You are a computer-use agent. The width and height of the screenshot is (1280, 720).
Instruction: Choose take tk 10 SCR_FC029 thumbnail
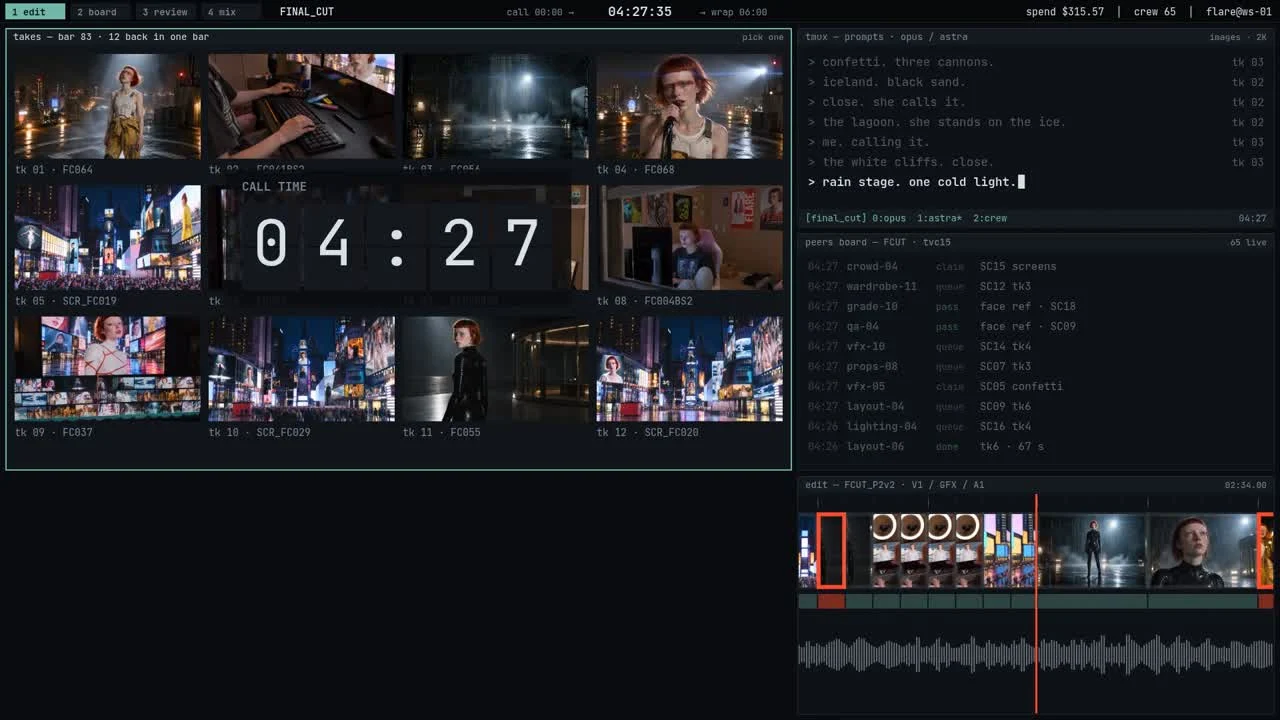(x=301, y=369)
